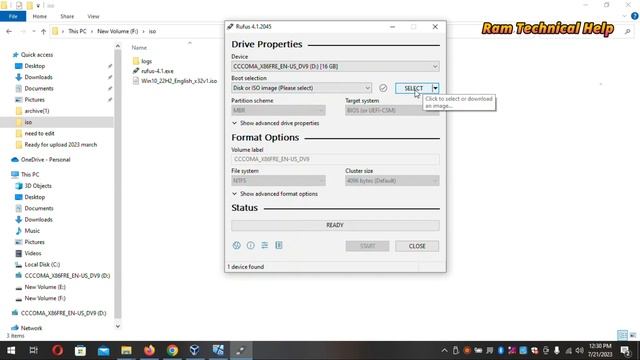Launch Opera from the taskbar
The image size is (640, 360).
pyautogui.click(x=58, y=351)
